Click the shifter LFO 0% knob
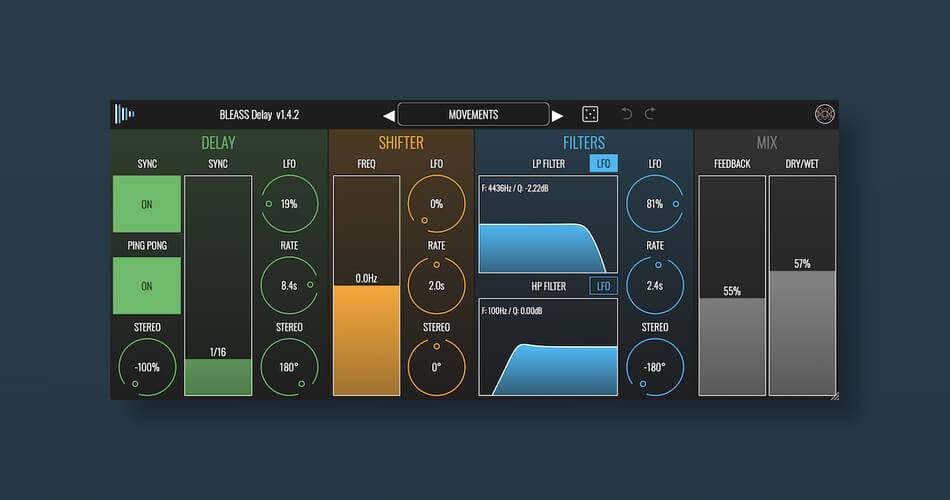950x500 pixels. click(x=436, y=204)
